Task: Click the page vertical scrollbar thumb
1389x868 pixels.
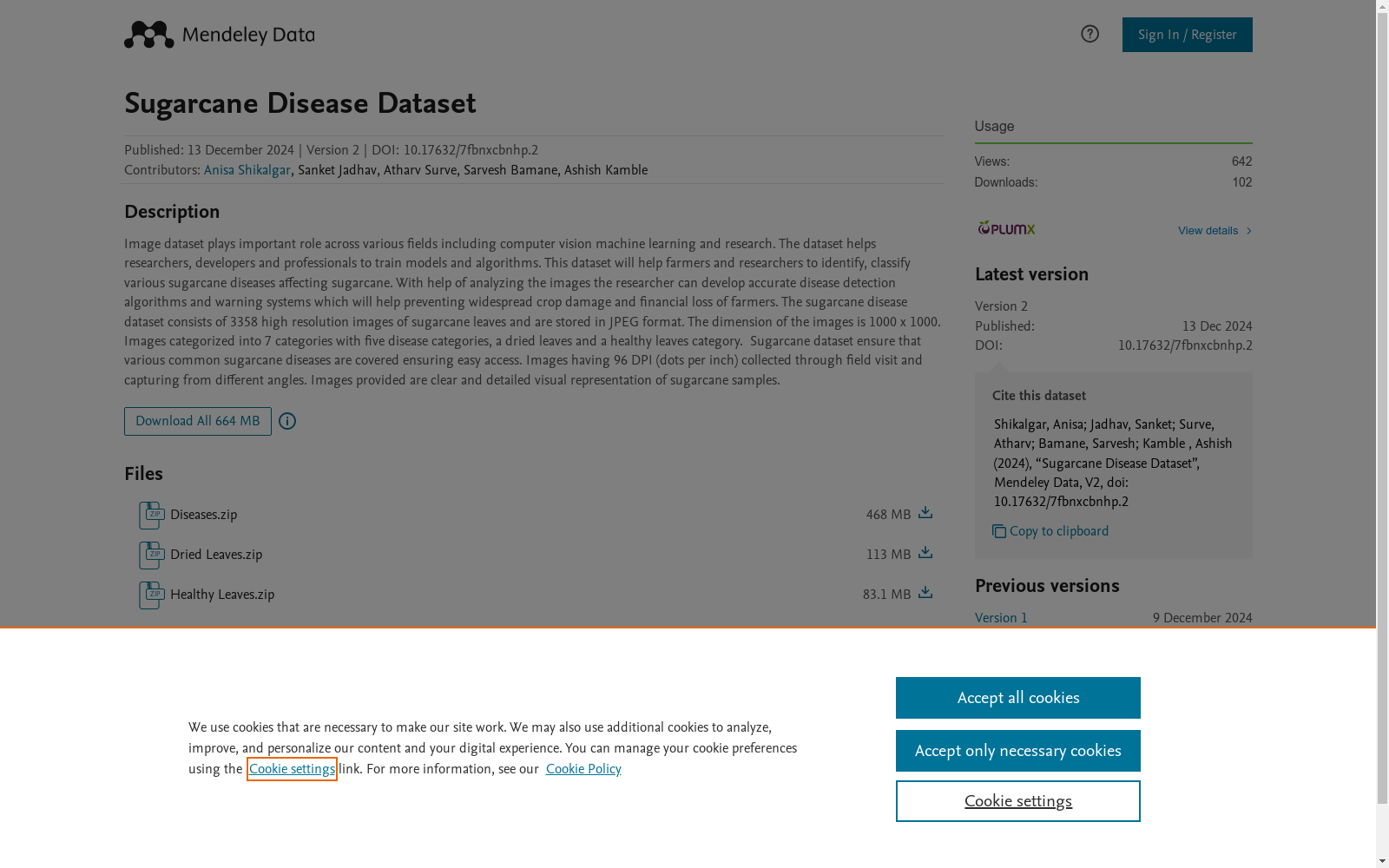Action: coord(1382,408)
